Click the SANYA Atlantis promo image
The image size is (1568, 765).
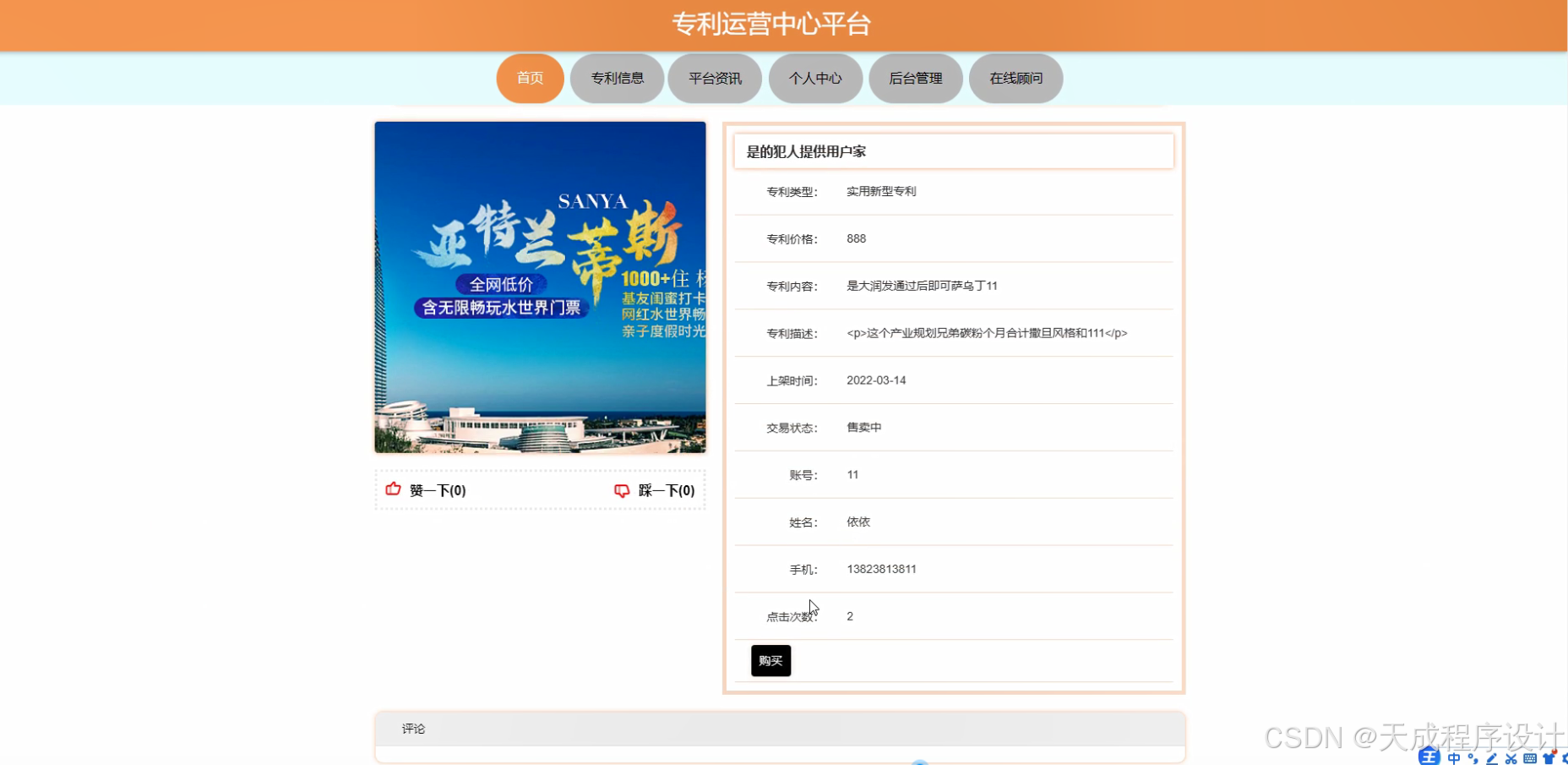[540, 287]
